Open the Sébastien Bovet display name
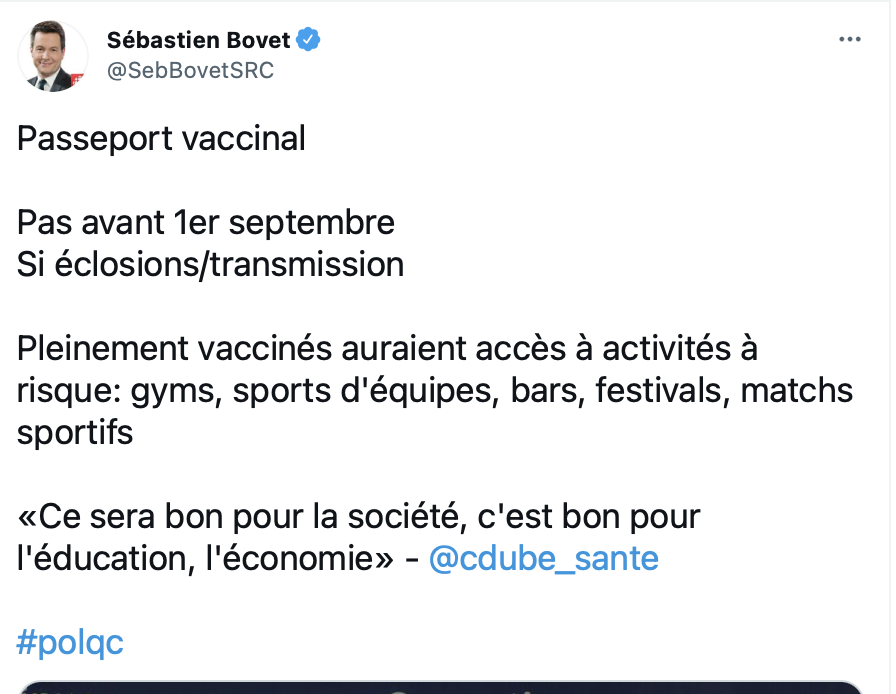This screenshot has width=896, height=694. tap(198, 40)
